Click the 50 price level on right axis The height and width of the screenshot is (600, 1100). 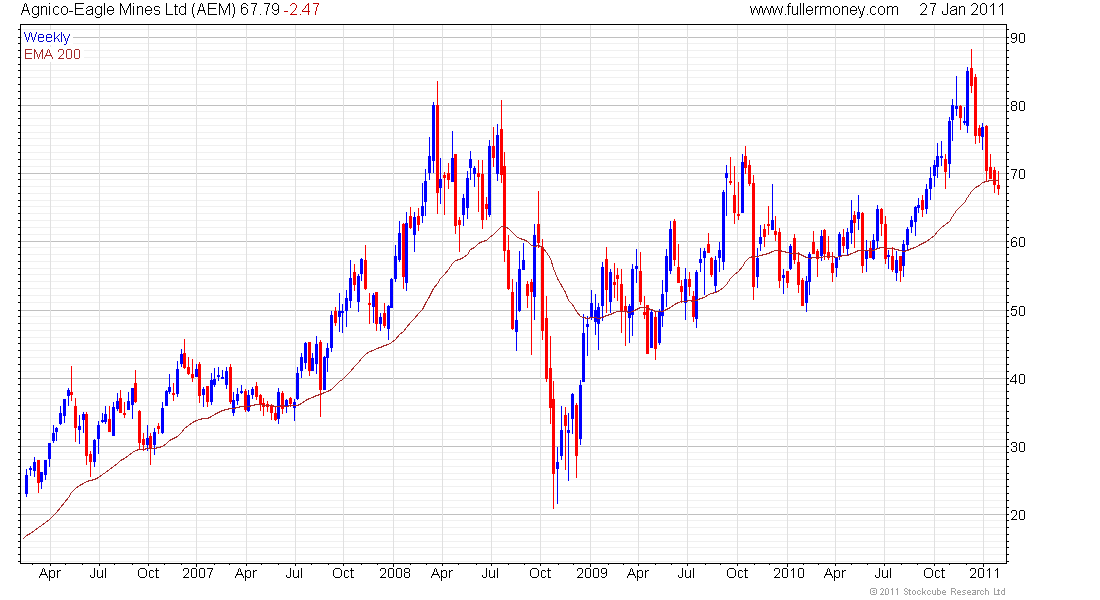[1019, 311]
